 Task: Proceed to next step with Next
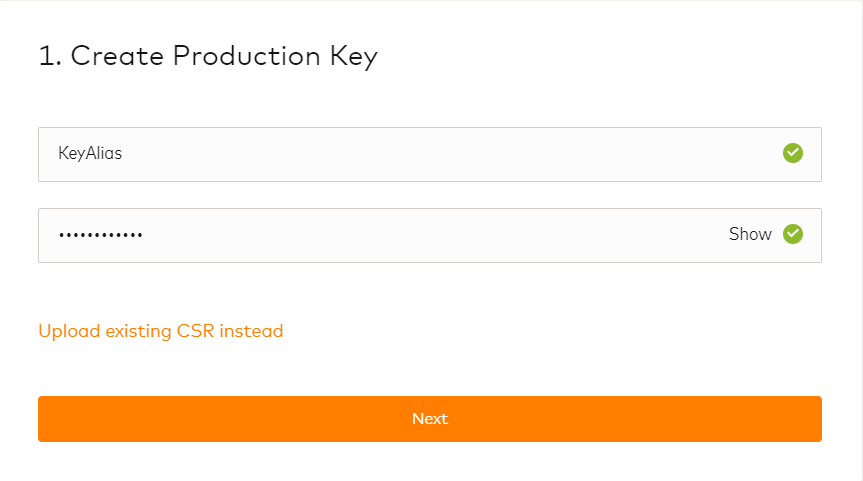[x=430, y=418]
